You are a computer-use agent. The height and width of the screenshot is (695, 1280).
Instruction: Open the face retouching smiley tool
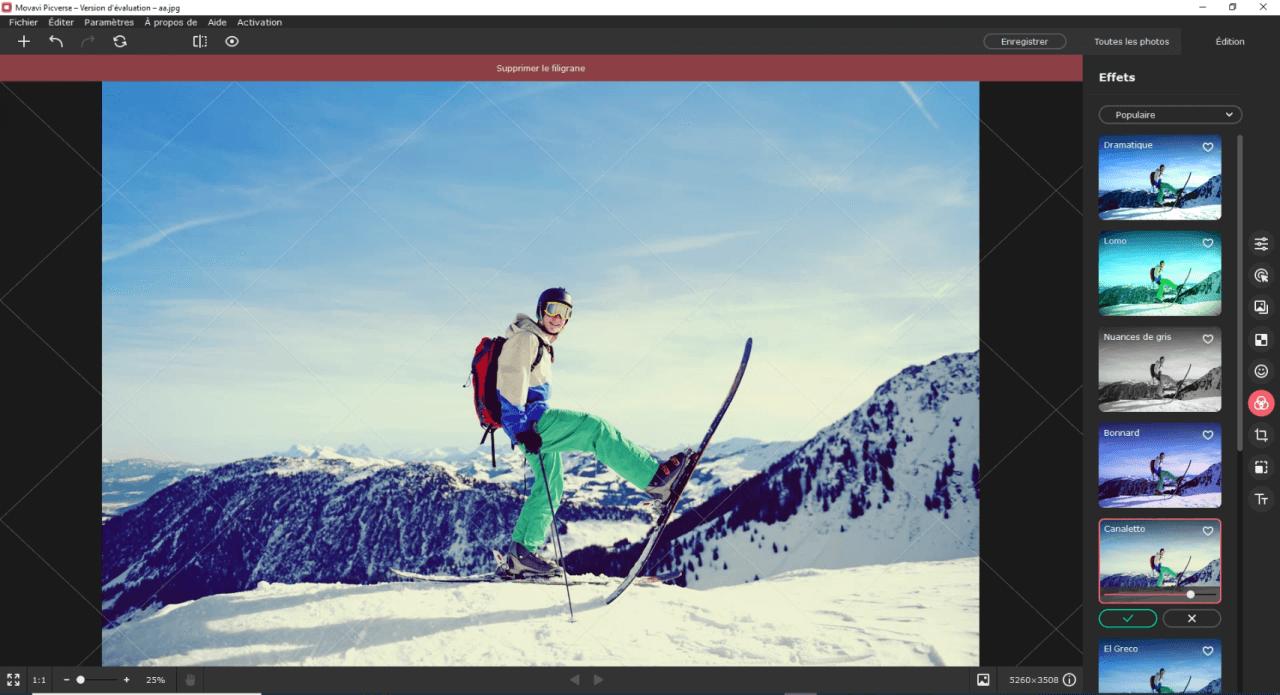(1261, 371)
